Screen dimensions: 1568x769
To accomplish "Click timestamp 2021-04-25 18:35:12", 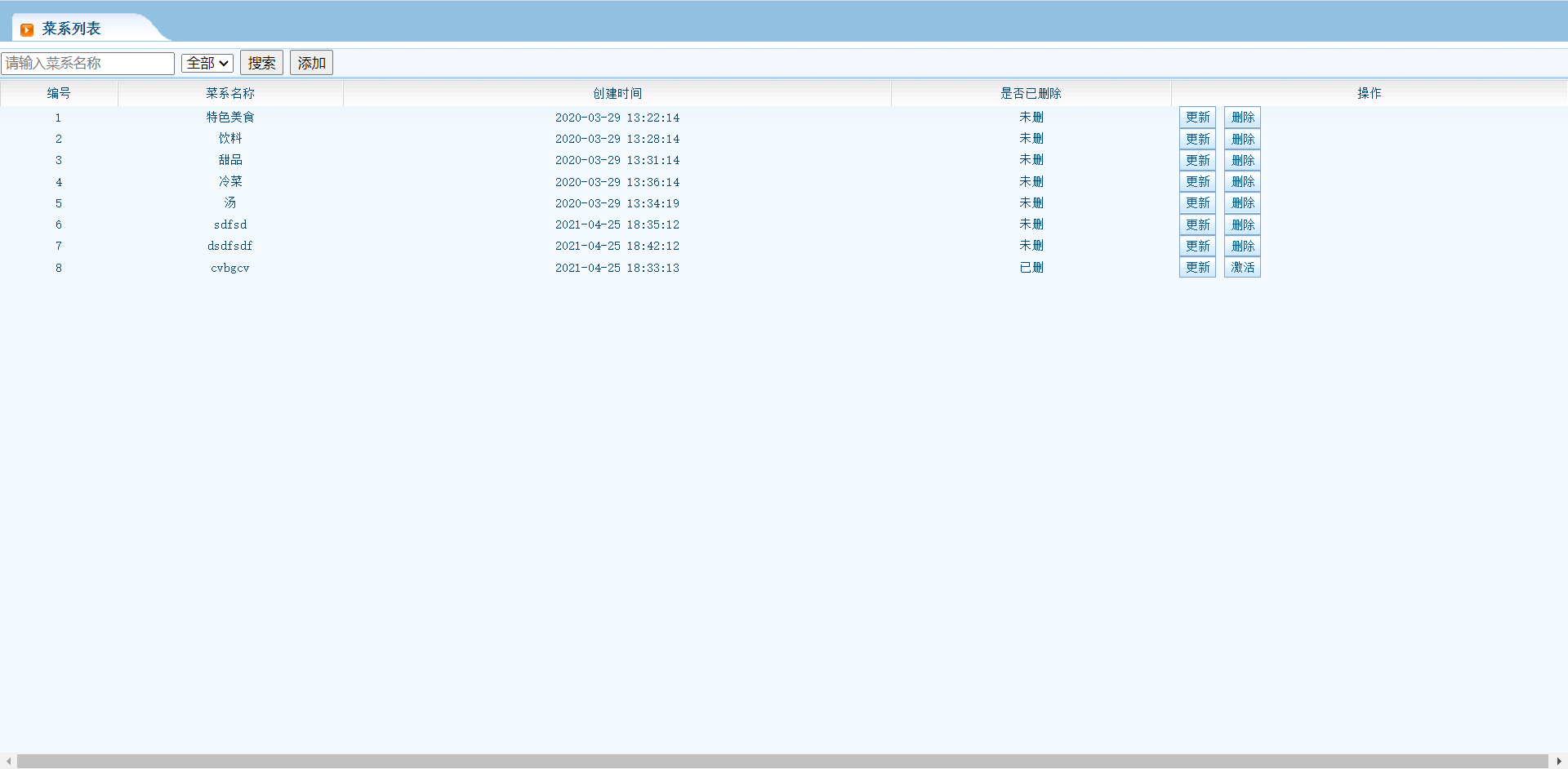I will pos(617,224).
